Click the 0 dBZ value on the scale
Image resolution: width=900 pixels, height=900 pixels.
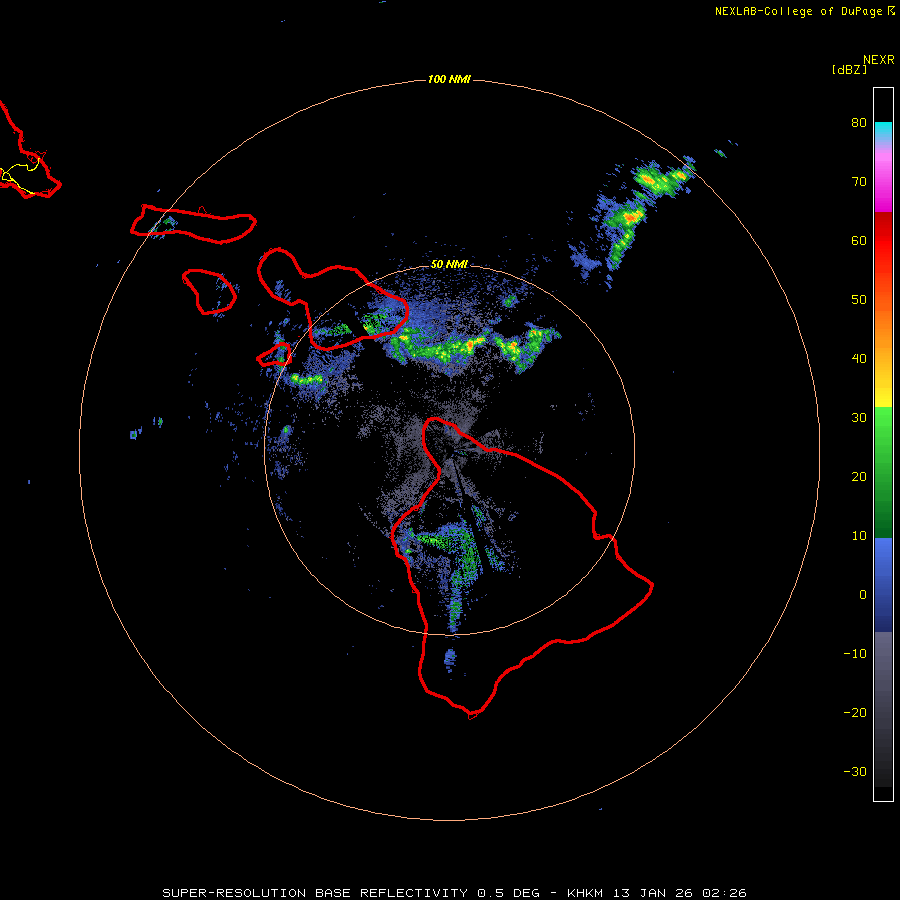[x=863, y=595]
